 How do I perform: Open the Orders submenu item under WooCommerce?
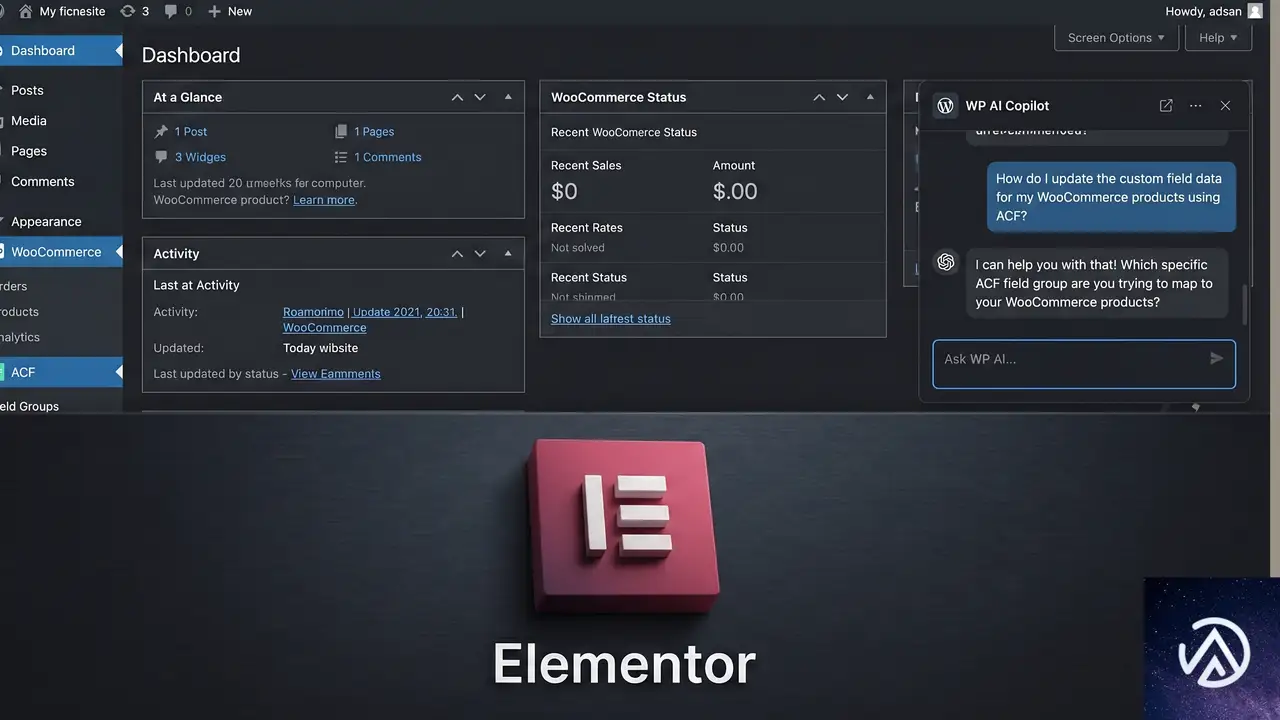[x=14, y=286]
